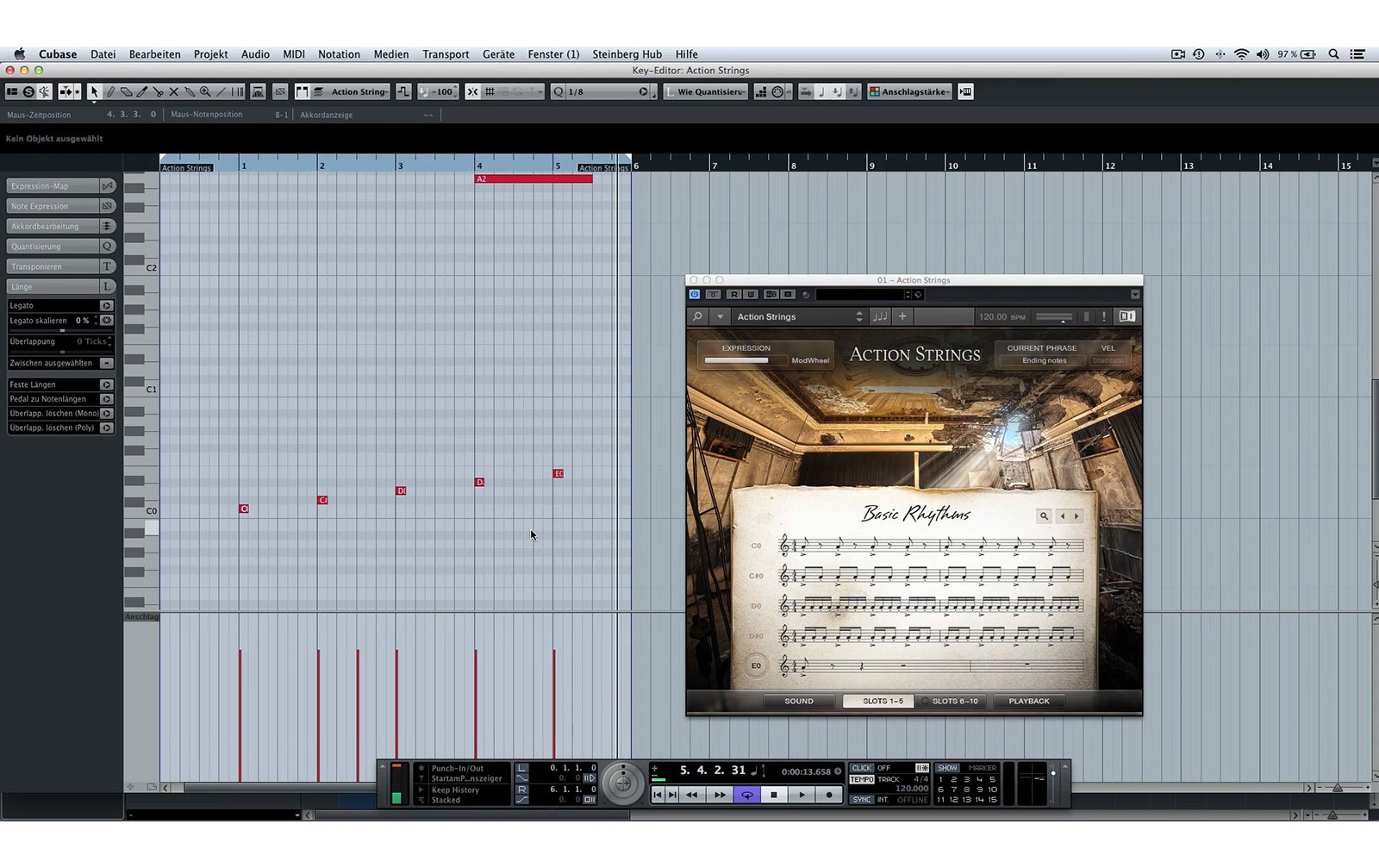This screenshot has width=1379, height=868.
Task: Click the Stop button in transport
Action: coord(774,795)
